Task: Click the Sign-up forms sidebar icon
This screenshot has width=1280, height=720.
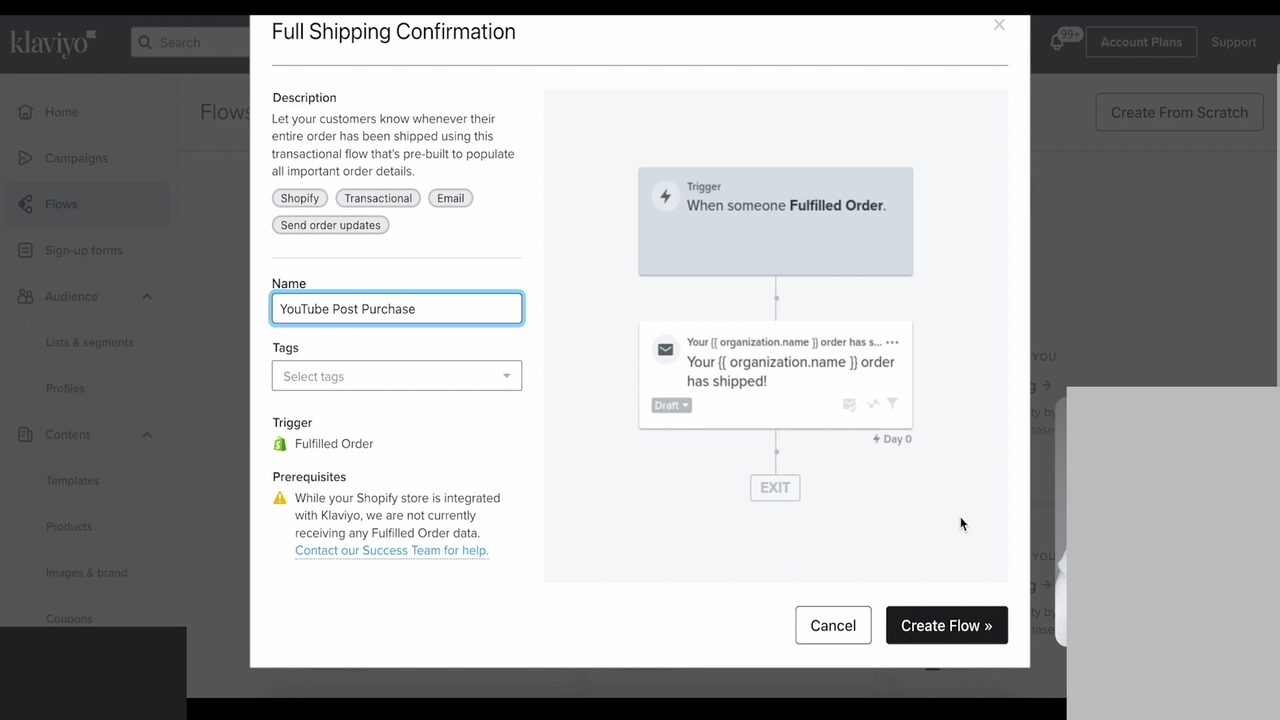Action: (x=25, y=250)
